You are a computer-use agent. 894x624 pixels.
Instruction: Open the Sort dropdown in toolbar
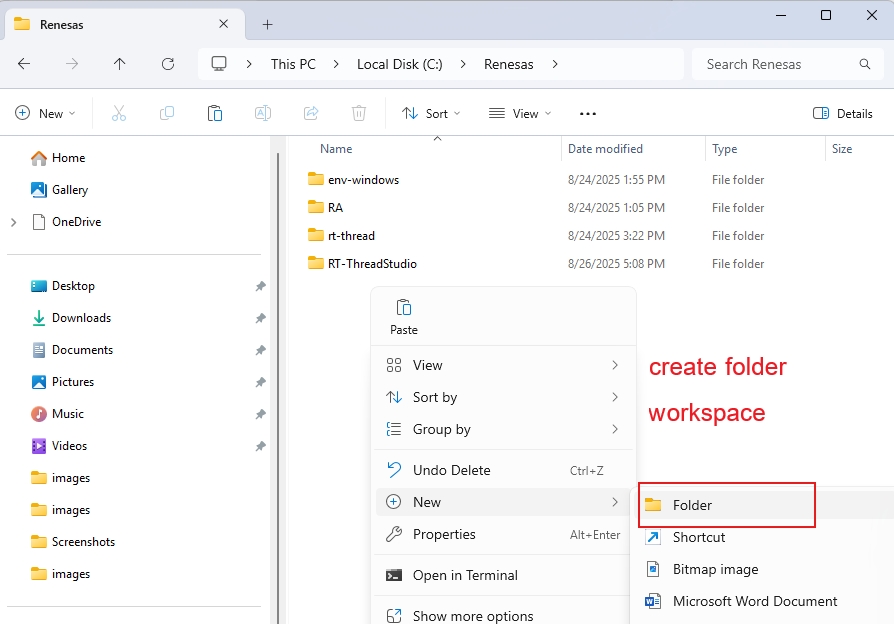(431, 113)
